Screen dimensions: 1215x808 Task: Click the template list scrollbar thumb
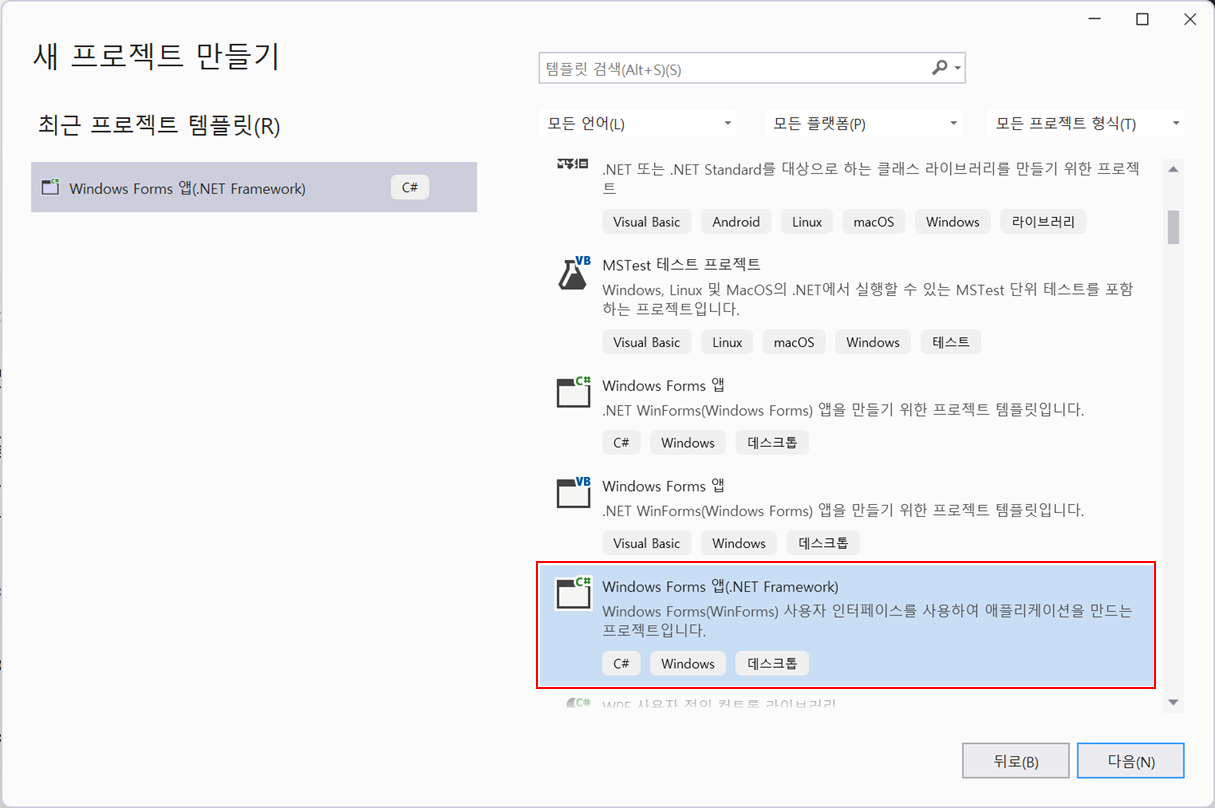(1173, 227)
